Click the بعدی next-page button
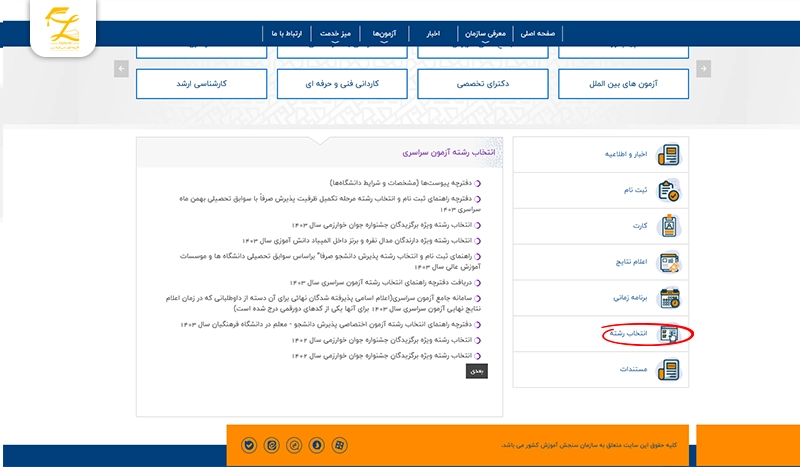This screenshot has width=800, height=467. click(x=477, y=371)
